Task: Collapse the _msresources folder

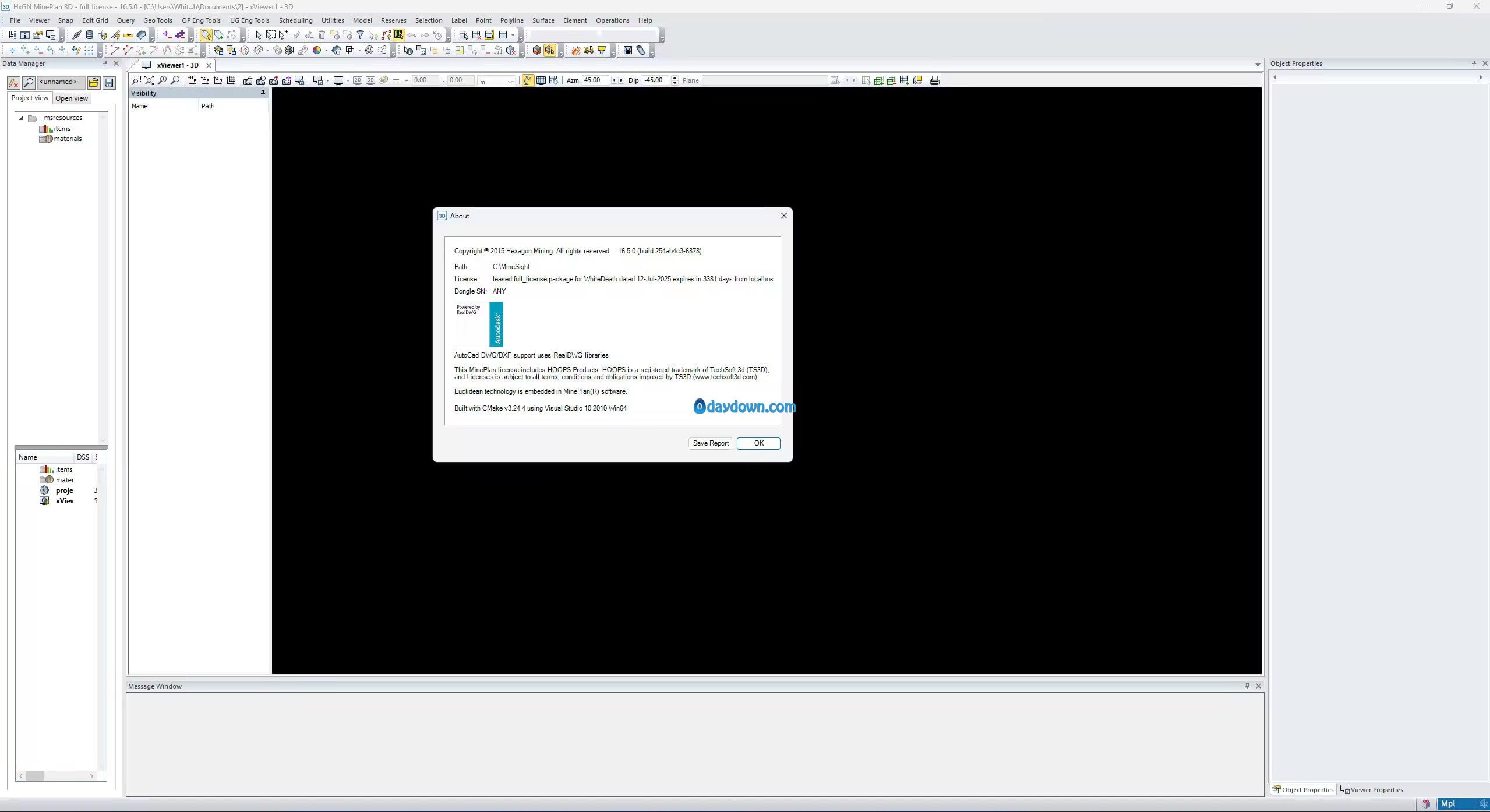Action: (21, 118)
